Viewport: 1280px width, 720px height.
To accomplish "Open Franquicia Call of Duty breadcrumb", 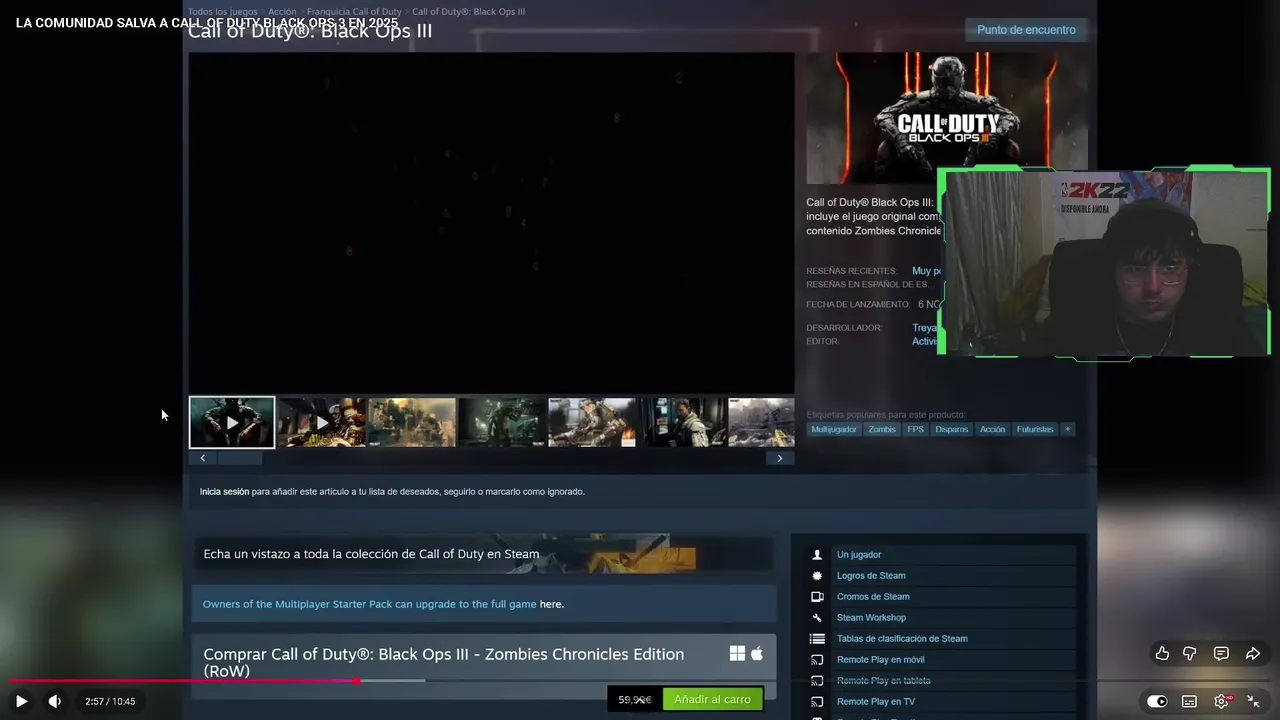I will (x=354, y=12).
